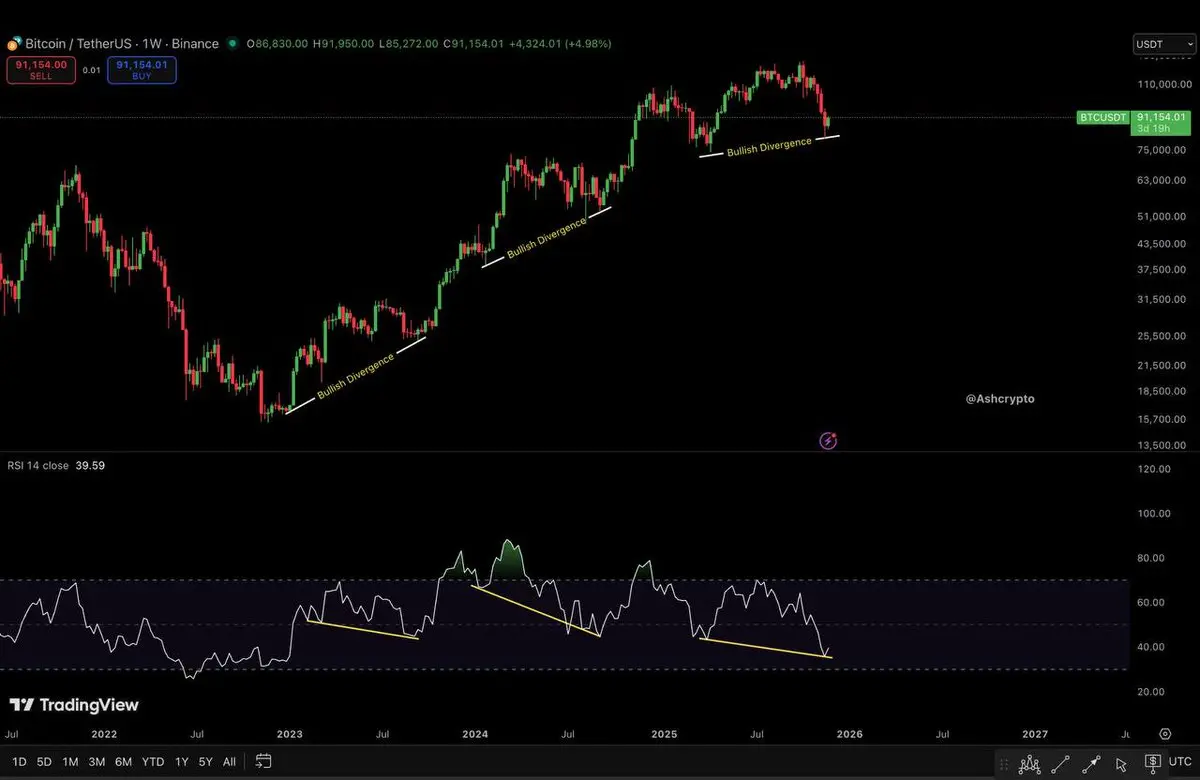Open the go-to-date calendar icon

pyautogui.click(x=264, y=761)
